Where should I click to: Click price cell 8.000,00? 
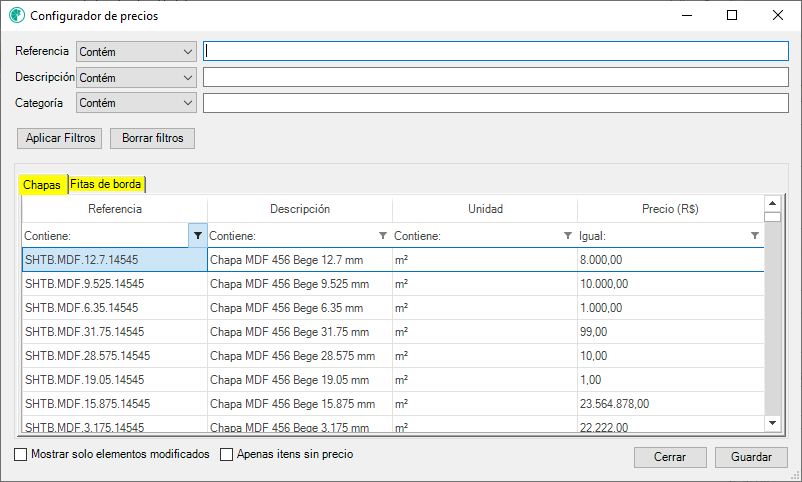pos(671,260)
